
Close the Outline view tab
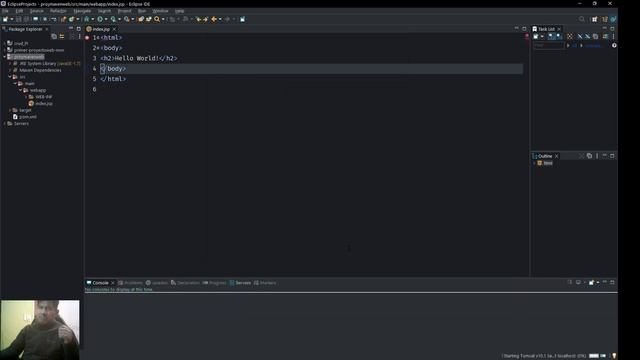[556, 156]
